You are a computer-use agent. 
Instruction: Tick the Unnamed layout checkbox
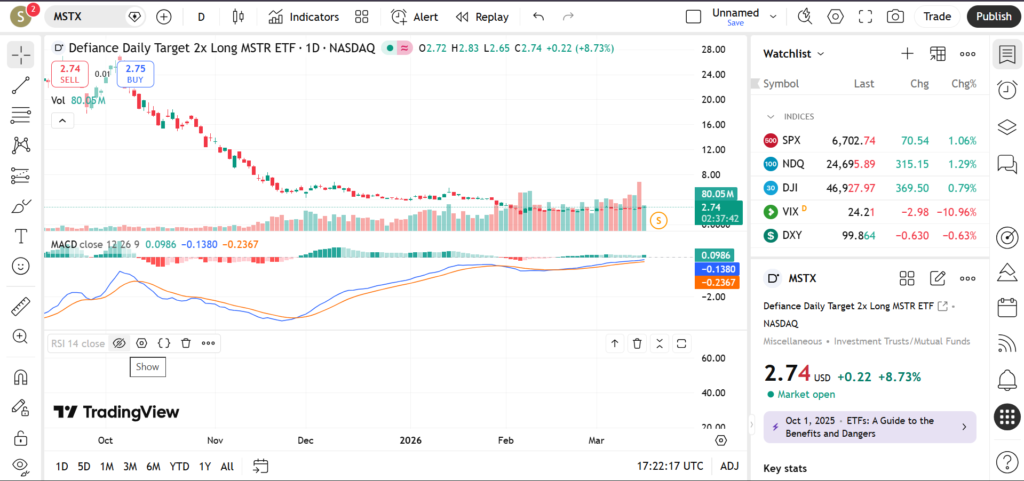tap(693, 17)
